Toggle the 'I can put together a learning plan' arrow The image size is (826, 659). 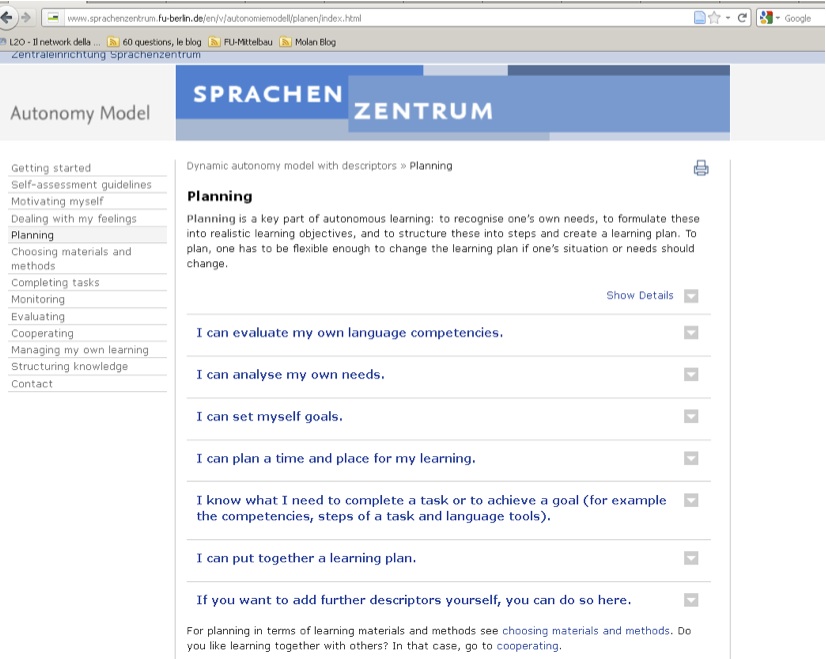(691, 558)
